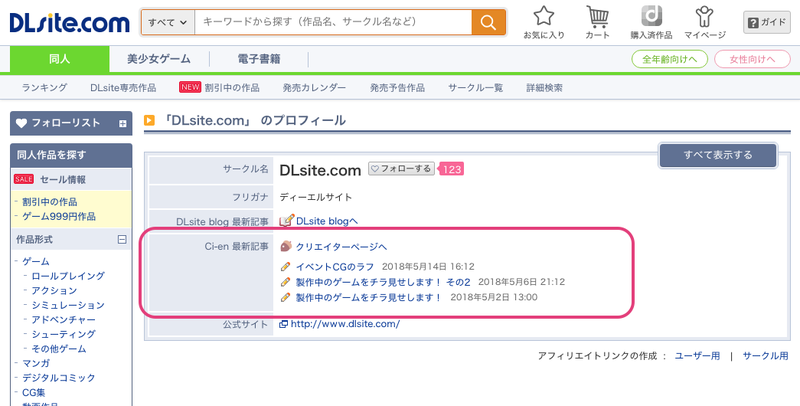Click pencil icon beside 2018年5月2日 article

[x=286, y=297]
